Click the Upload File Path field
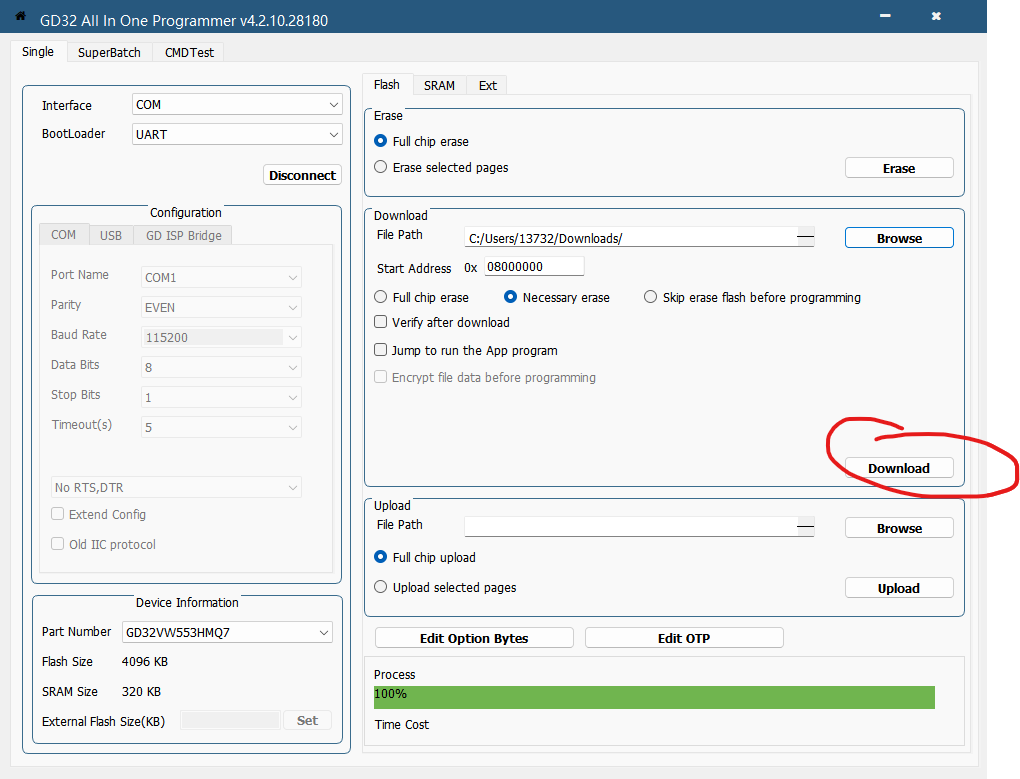This screenshot has height=779, width=1020. tap(630, 527)
